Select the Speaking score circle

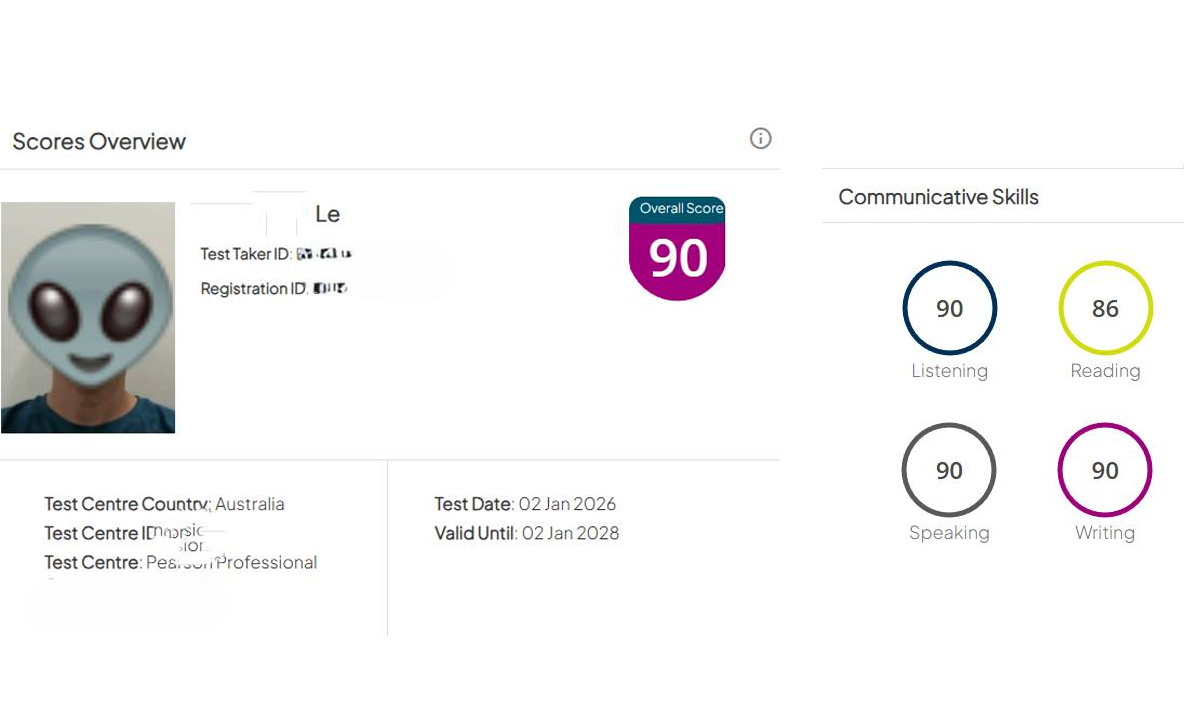949,470
